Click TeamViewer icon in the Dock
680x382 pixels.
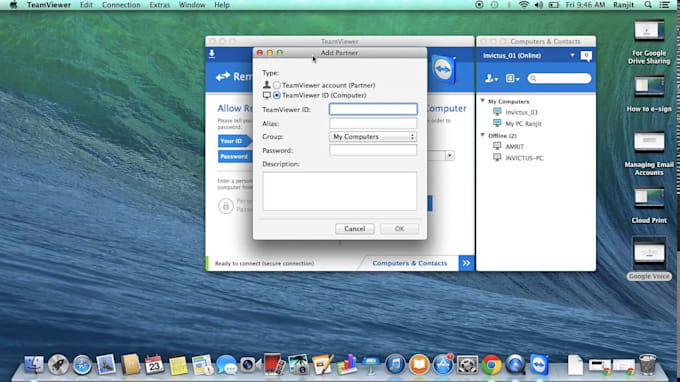click(x=539, y=365)
